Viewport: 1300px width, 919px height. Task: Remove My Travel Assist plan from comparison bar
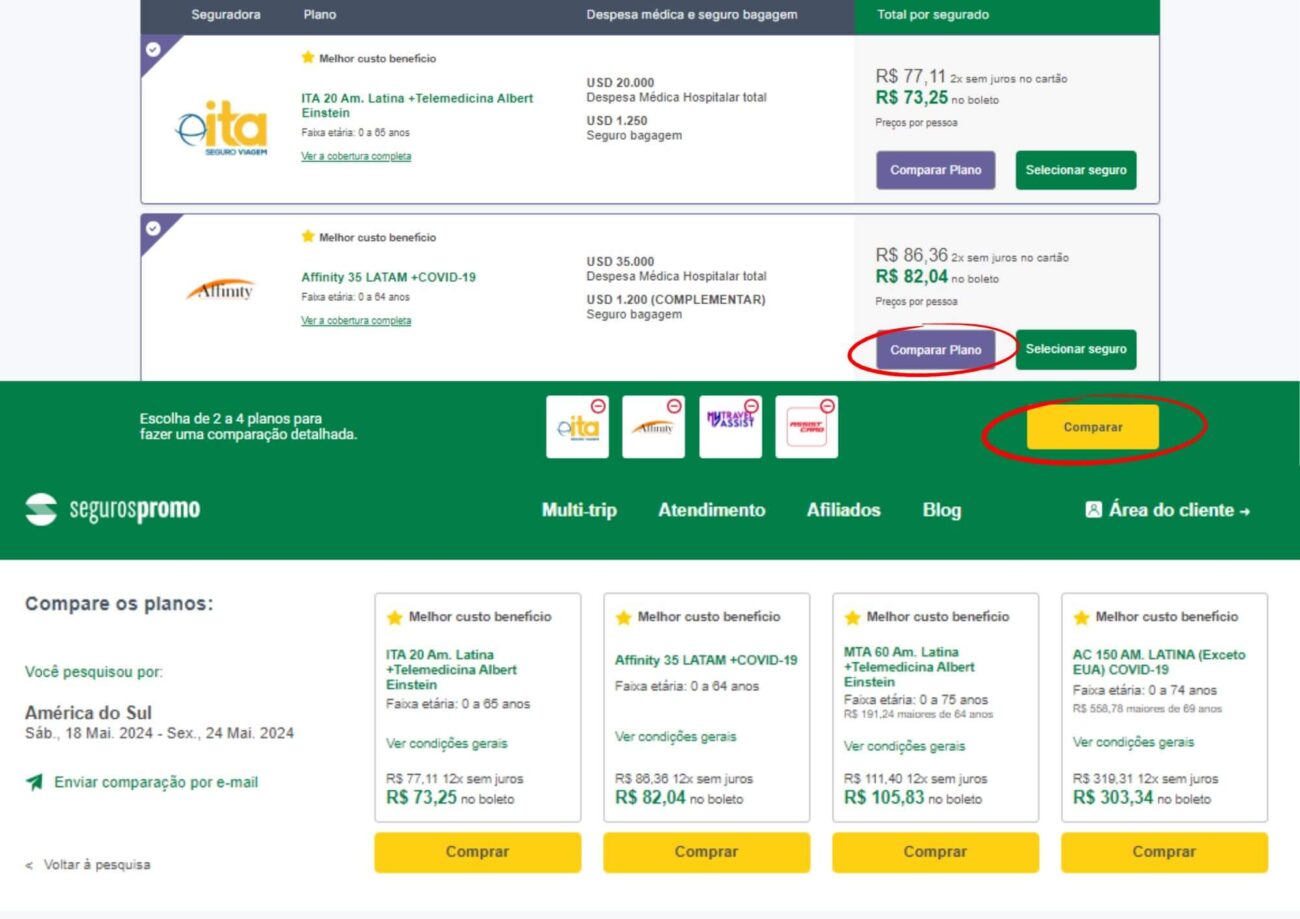point(751,406)
